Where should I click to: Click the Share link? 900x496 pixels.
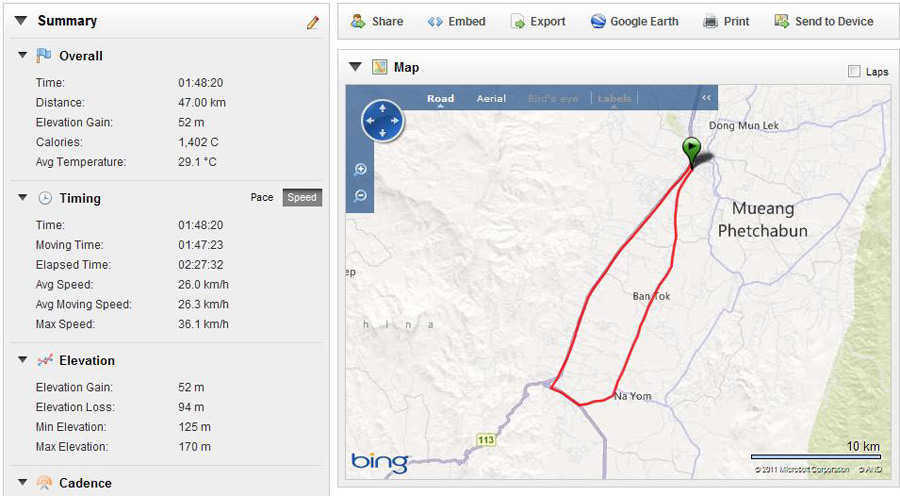point(387,22)
